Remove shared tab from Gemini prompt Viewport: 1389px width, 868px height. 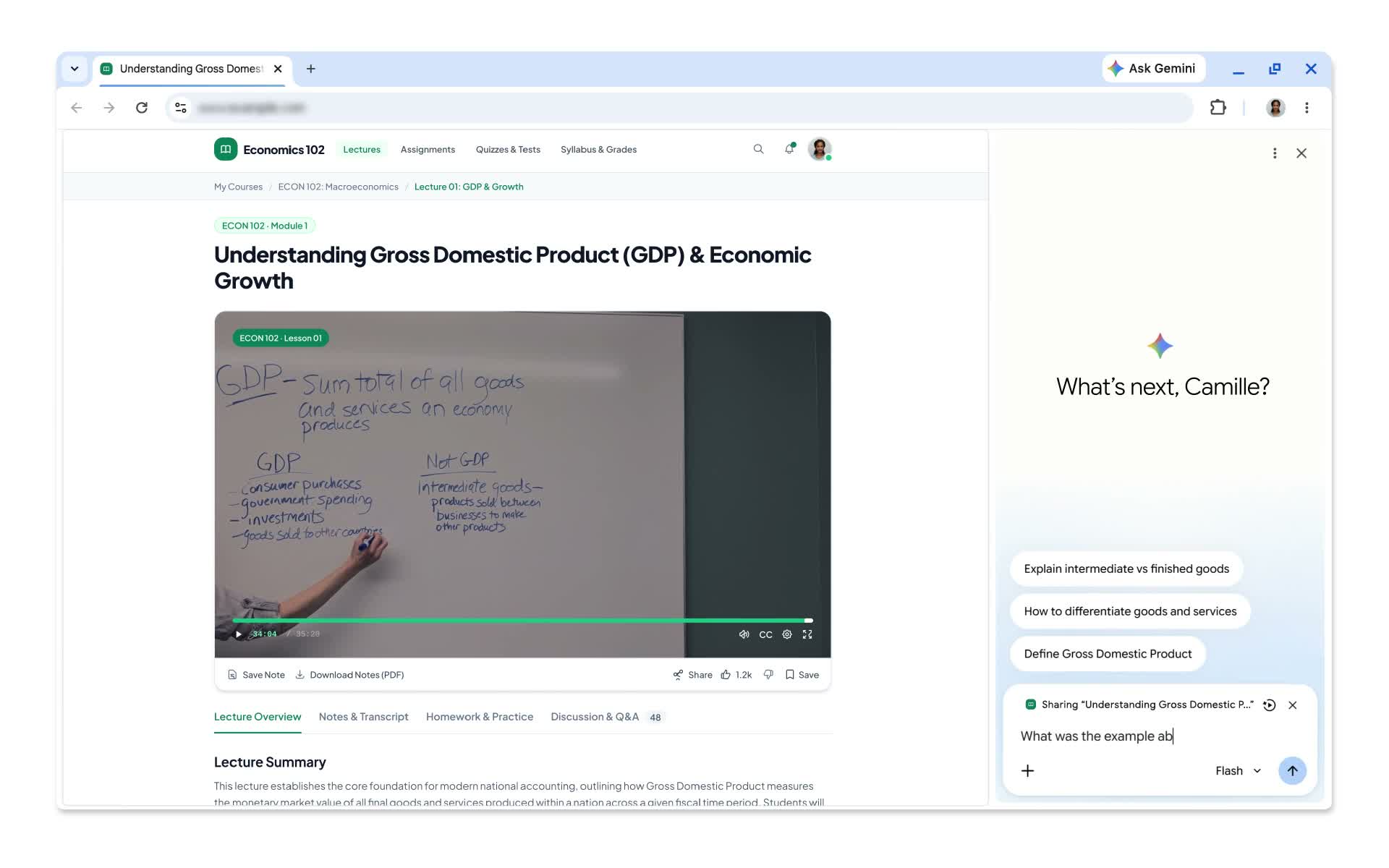click(1293, 705)
